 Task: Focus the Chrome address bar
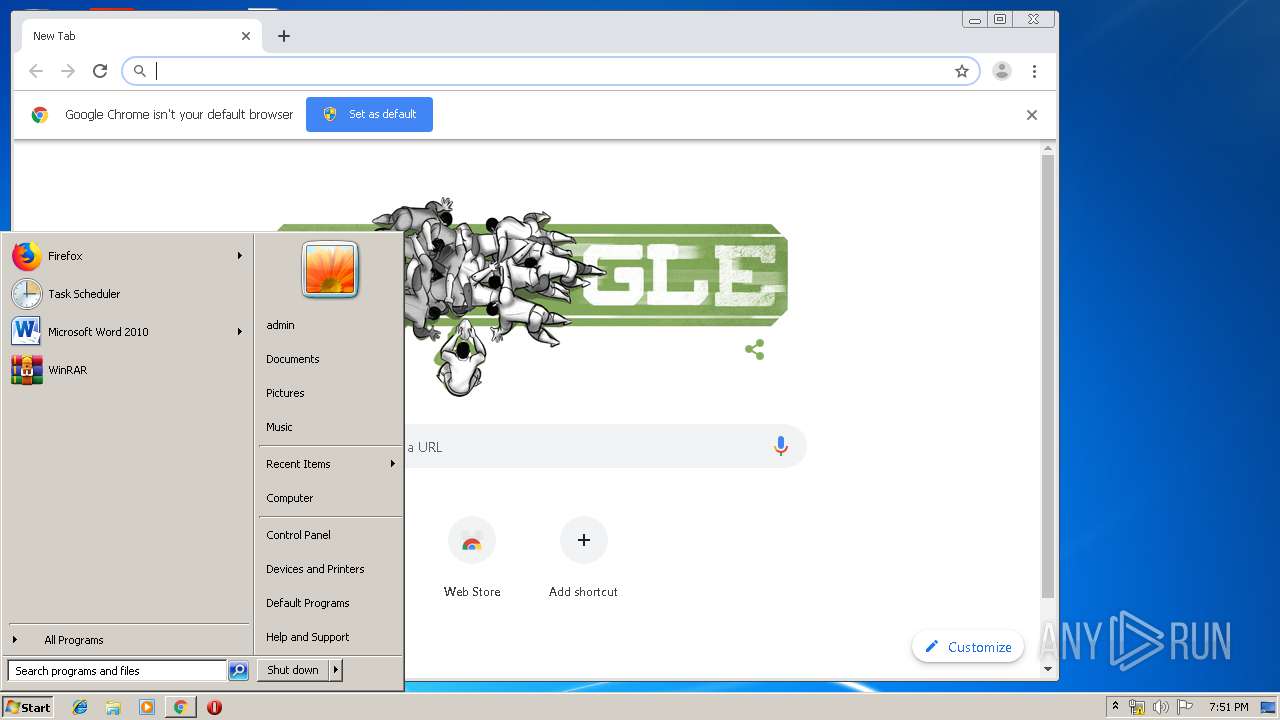pyautogui.click(x=550, y=71)
